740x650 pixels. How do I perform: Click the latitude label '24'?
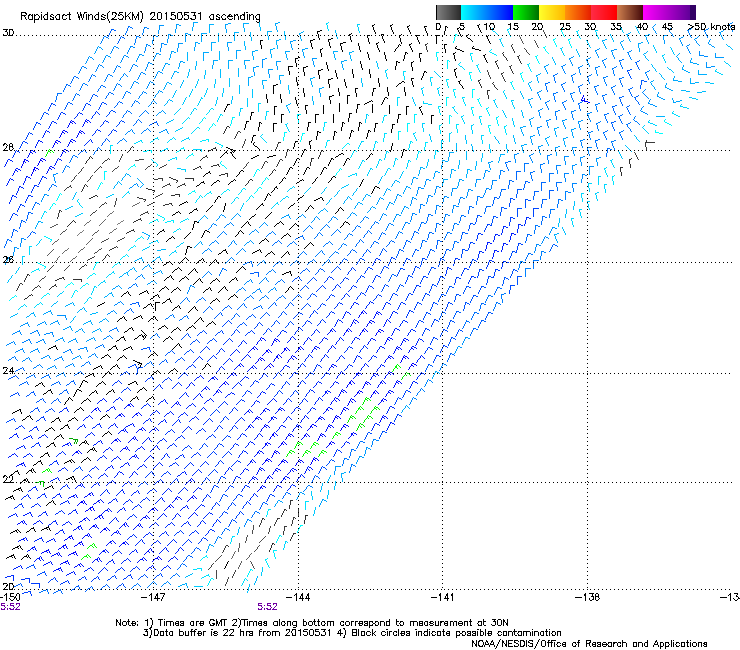tap(8, 371)
